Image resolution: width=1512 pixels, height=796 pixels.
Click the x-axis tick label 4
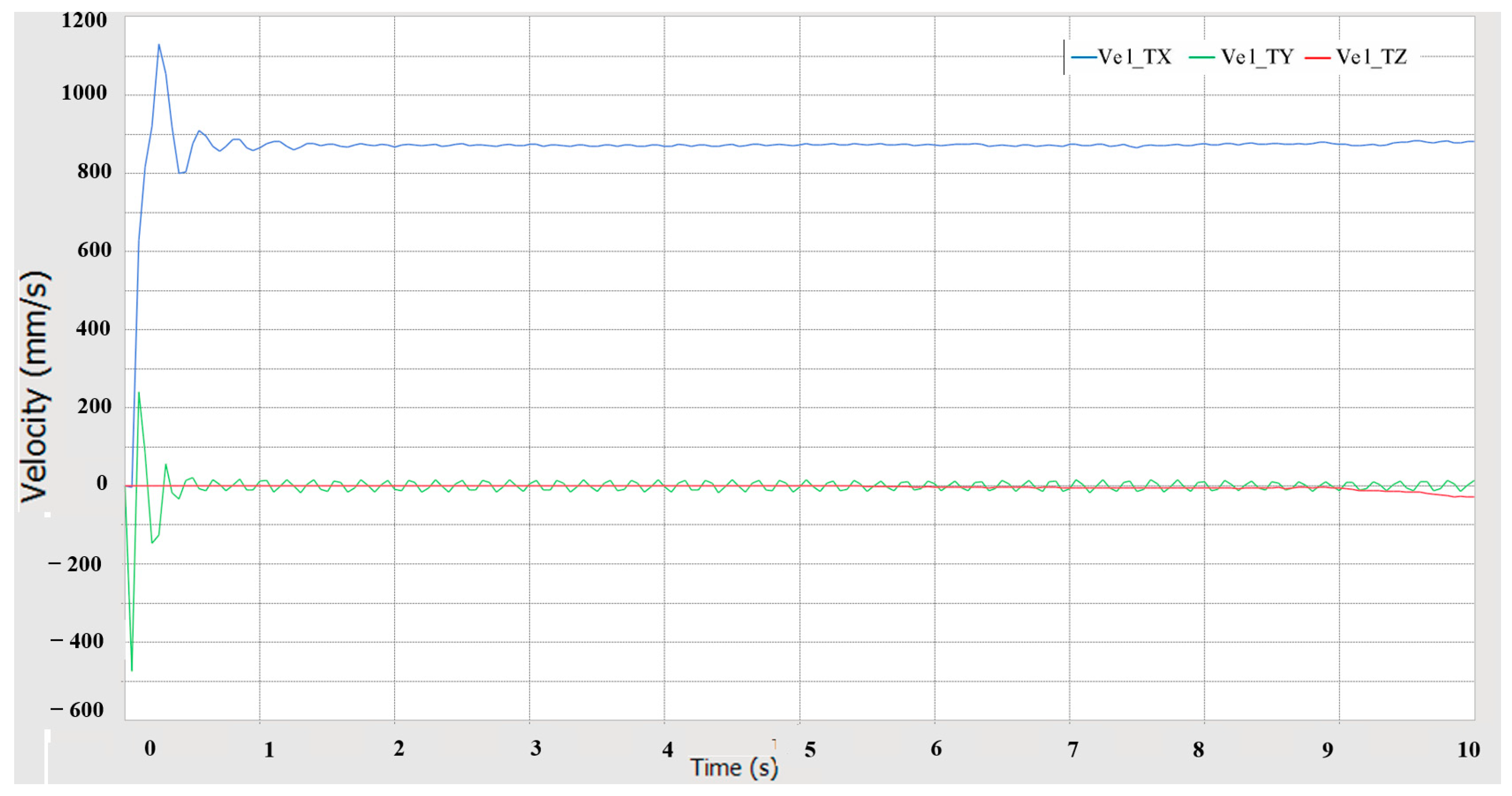click(x=667, y=749)
